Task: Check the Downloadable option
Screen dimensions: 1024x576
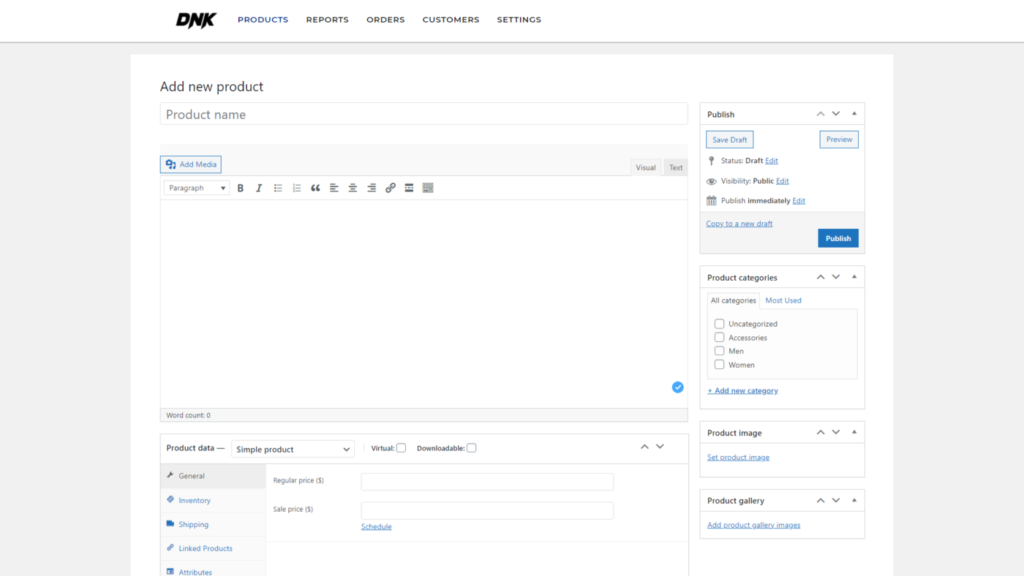Action: 471,448
